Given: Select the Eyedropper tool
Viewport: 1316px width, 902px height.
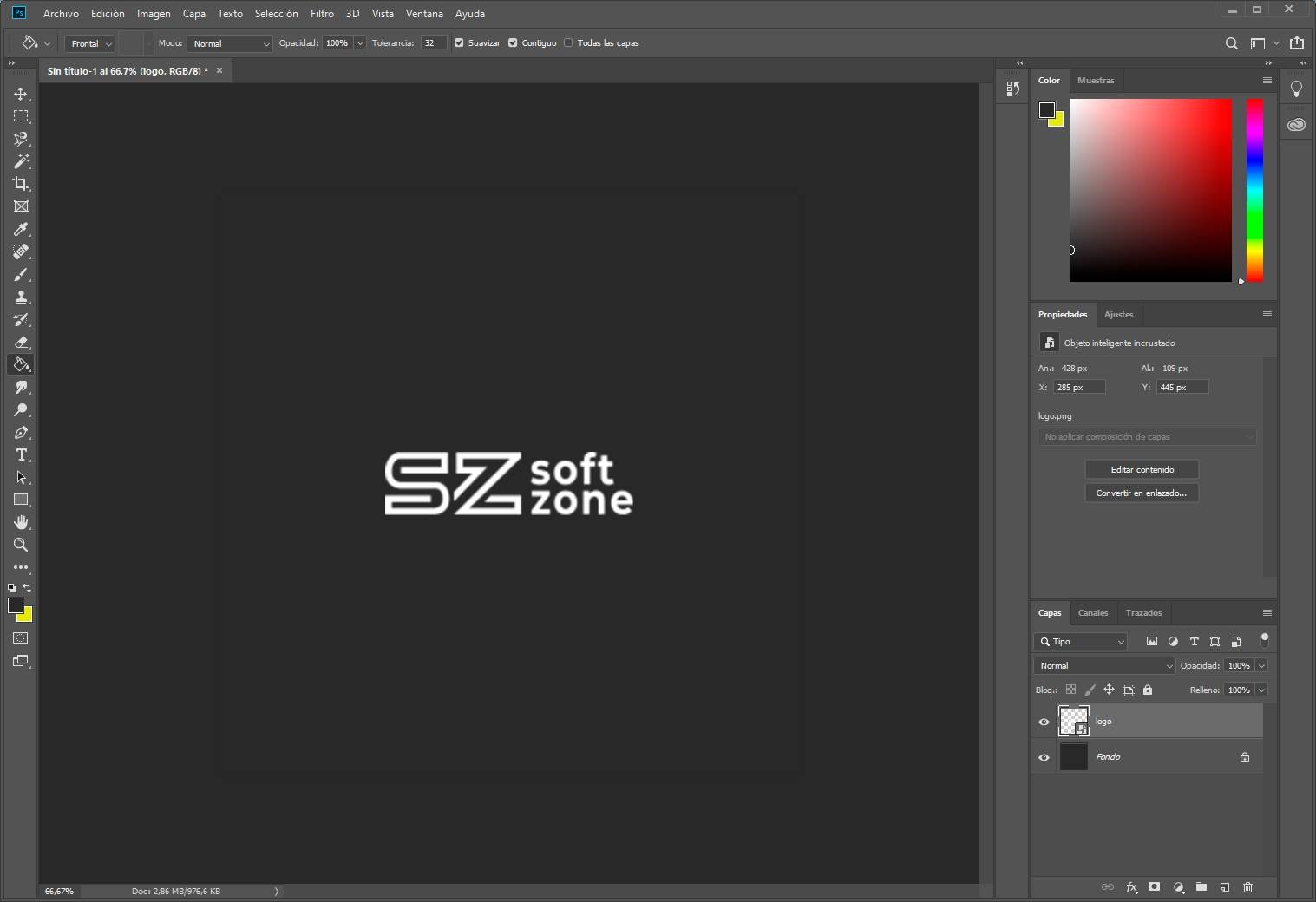Looking at the screenshot, I should [21, 229].
